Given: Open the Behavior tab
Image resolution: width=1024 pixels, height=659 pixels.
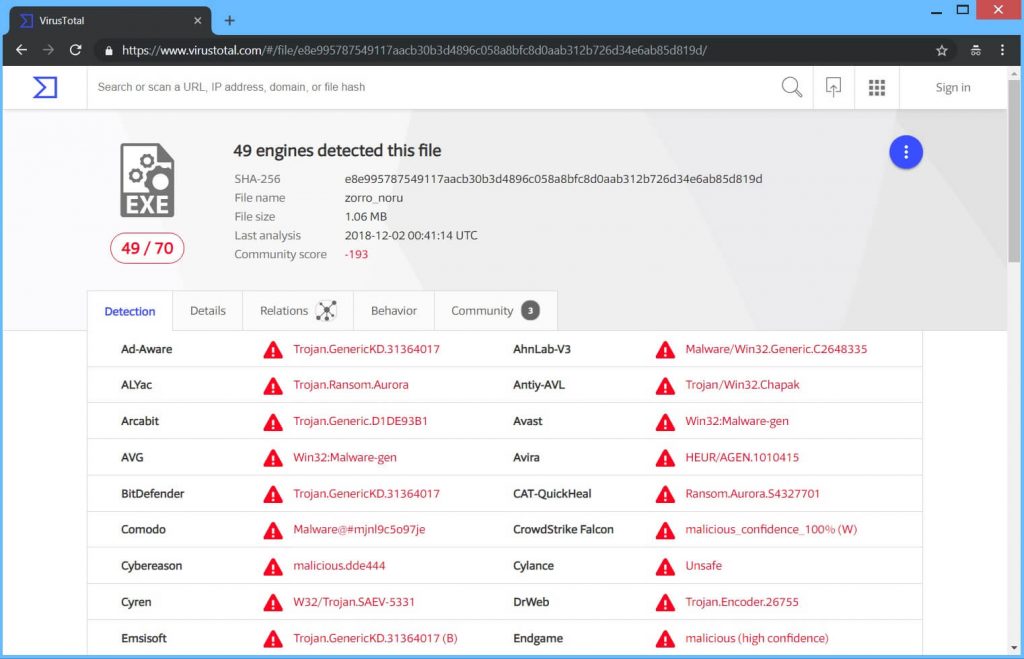Looking at the screenshot, I should click(393, 311).
